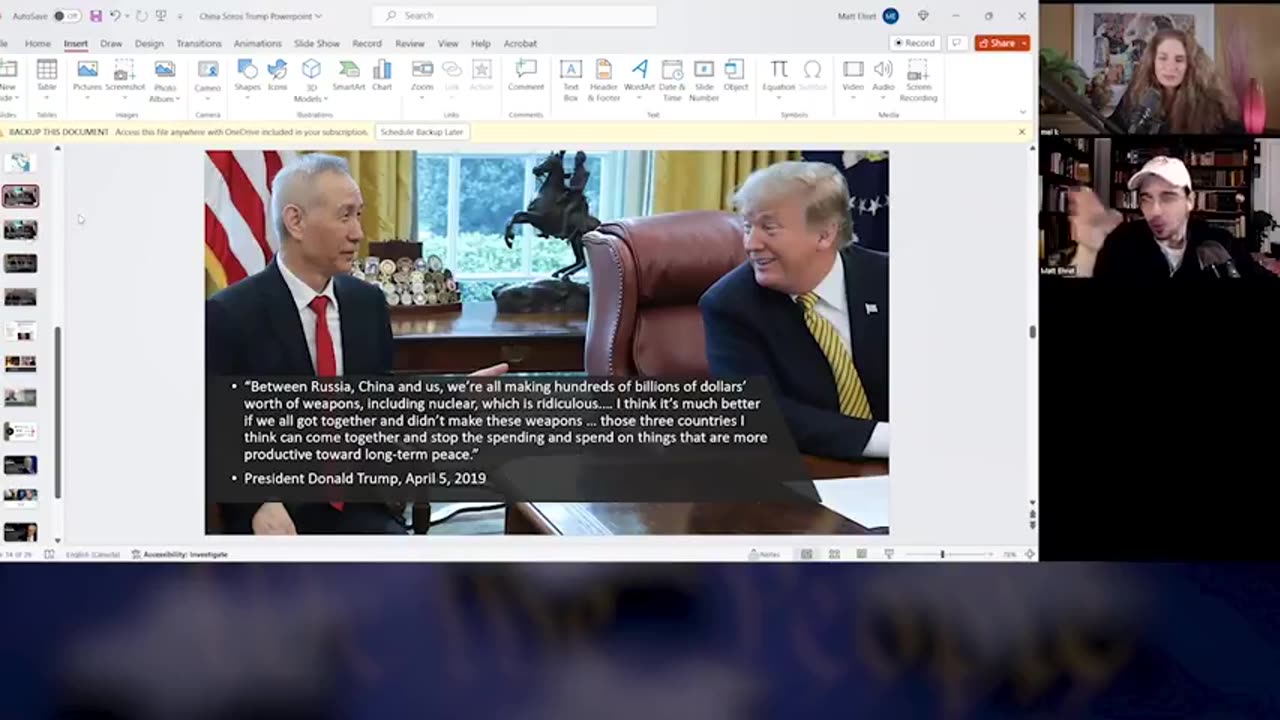Viewport: 1280px width, 720px height.
Task: Click Accessibility: Investigate in status bar
Action: tap(180, 555)
